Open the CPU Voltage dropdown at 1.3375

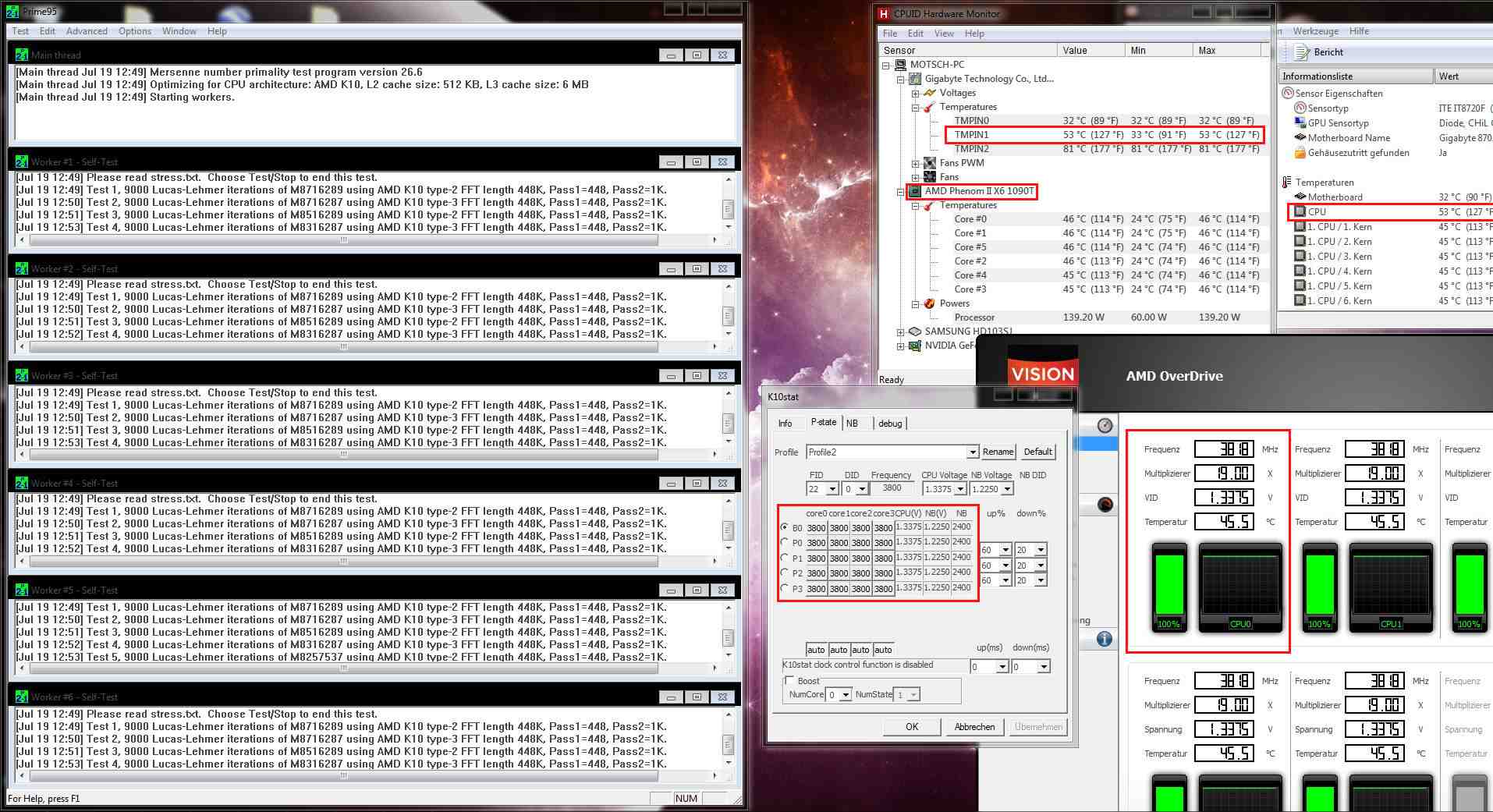point(960,489)
